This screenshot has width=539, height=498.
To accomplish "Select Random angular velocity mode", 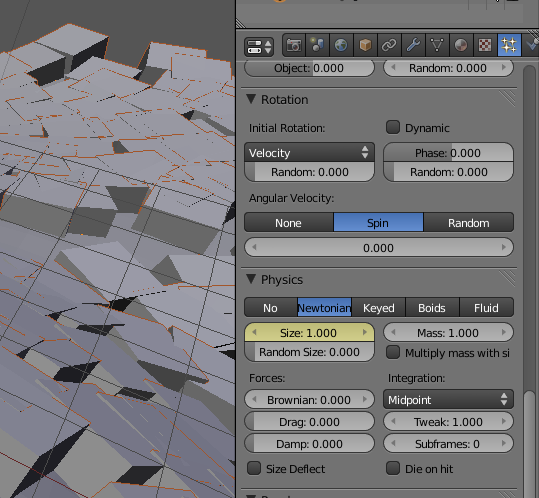I will (x=469, y=223).
